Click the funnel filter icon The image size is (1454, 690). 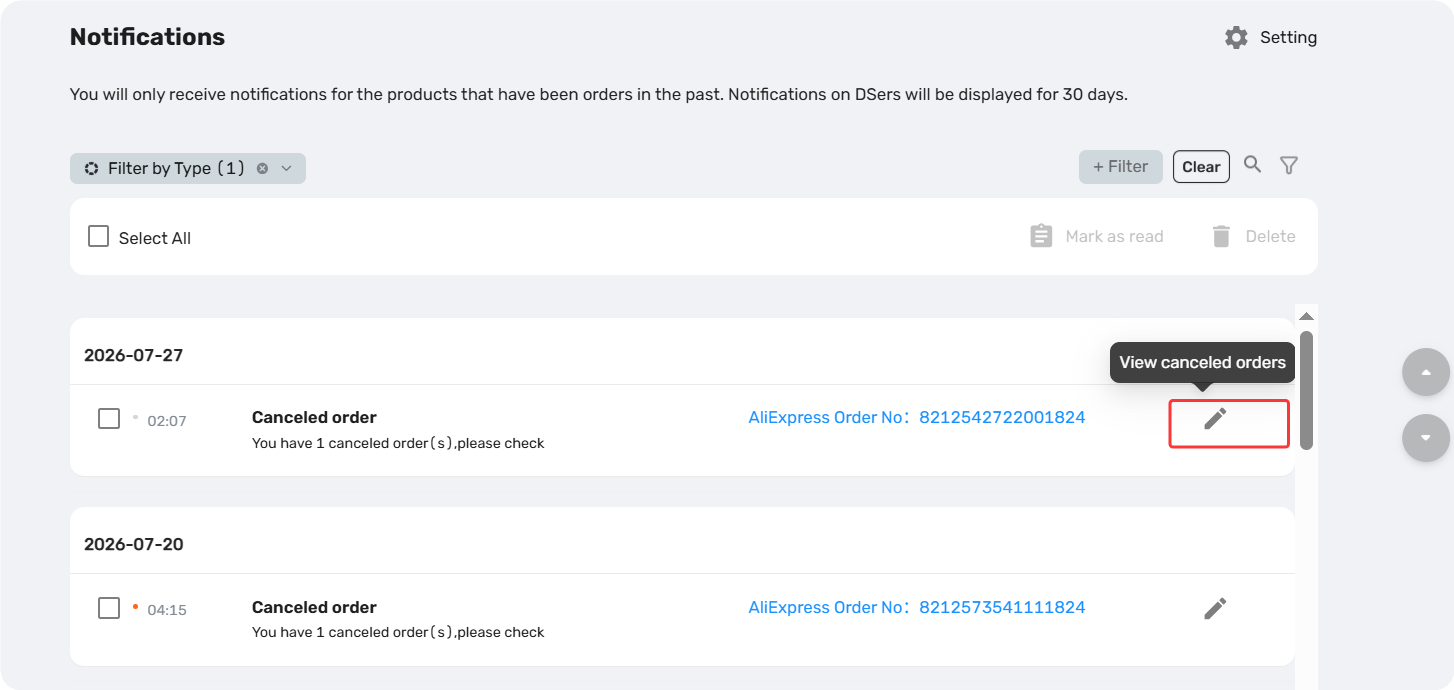[x=1289, y=166]
